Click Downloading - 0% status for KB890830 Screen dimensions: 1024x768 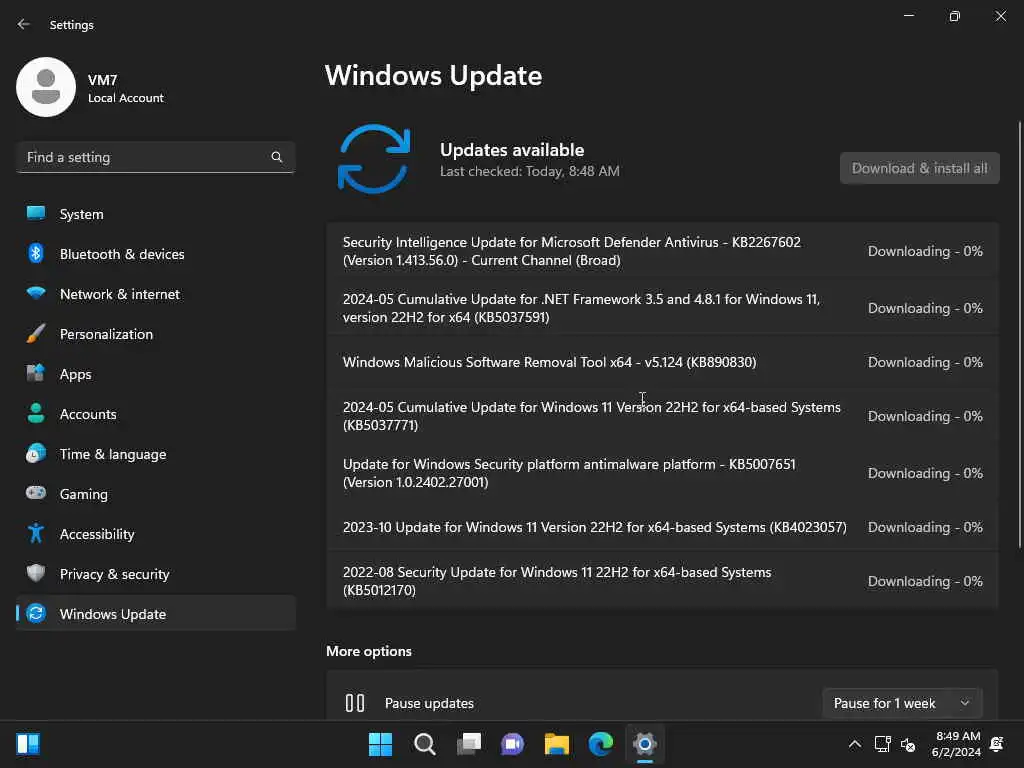click(x=925, y=362)
